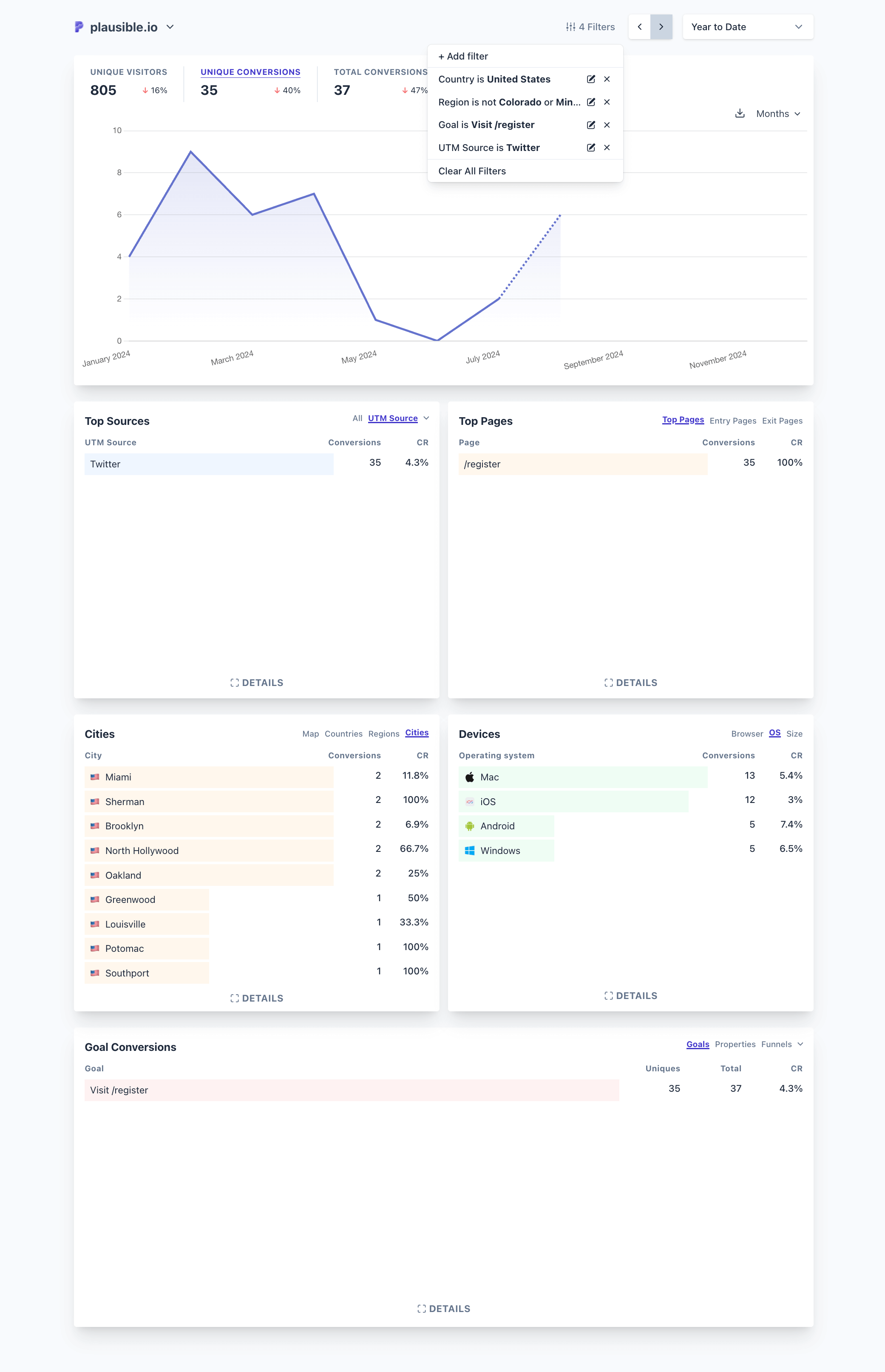The width and height of the screenshot is (885, 1372).
Task: Add a new filter with Add filter
Action: click(463, 56)
